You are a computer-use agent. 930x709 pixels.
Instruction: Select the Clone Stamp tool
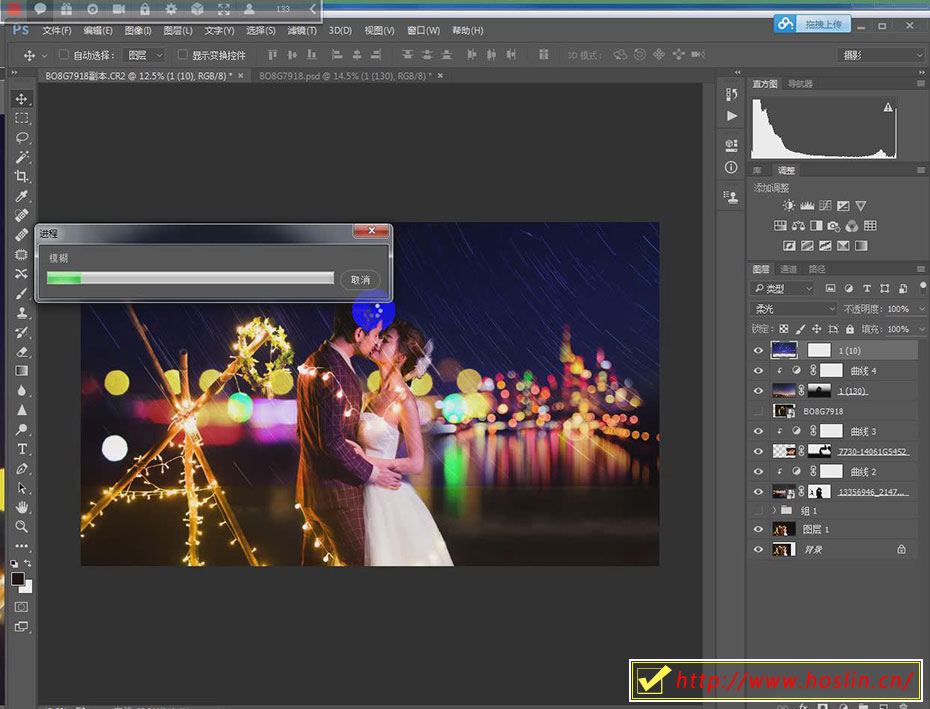(x=21, y=313)
